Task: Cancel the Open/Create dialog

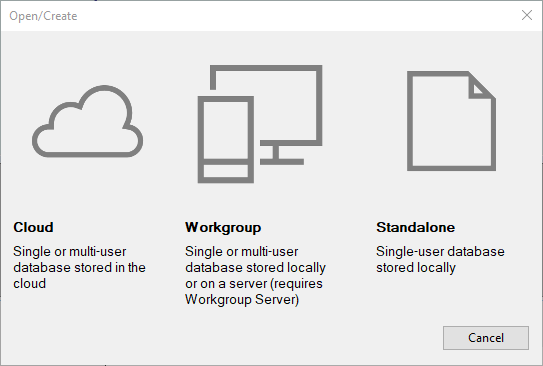Action: 486,338
